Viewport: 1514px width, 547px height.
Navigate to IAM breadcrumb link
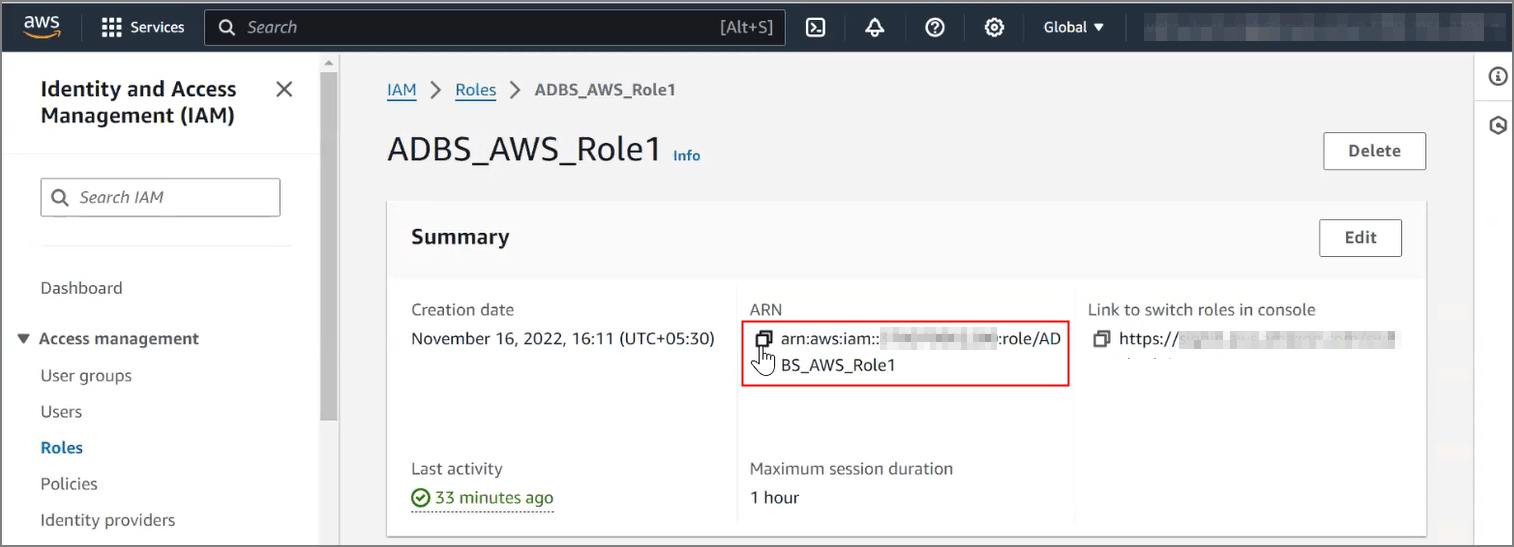click(x=401, y=90)
